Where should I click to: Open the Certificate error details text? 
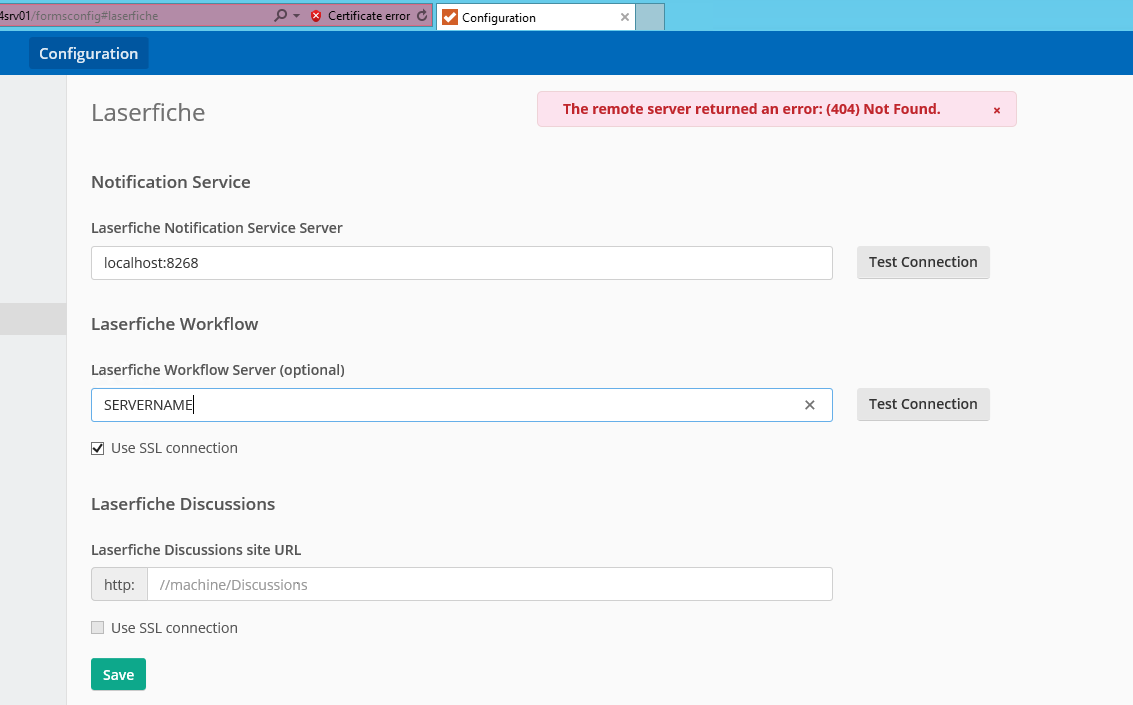pos(369,16)
